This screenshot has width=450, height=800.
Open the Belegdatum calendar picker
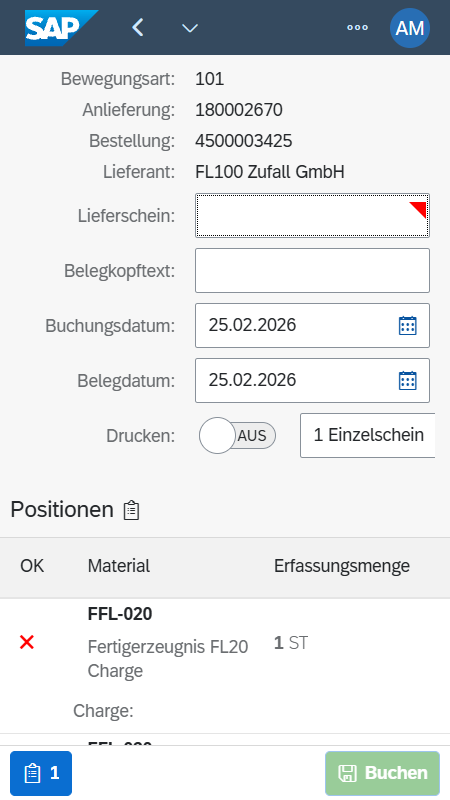(408, 381)
